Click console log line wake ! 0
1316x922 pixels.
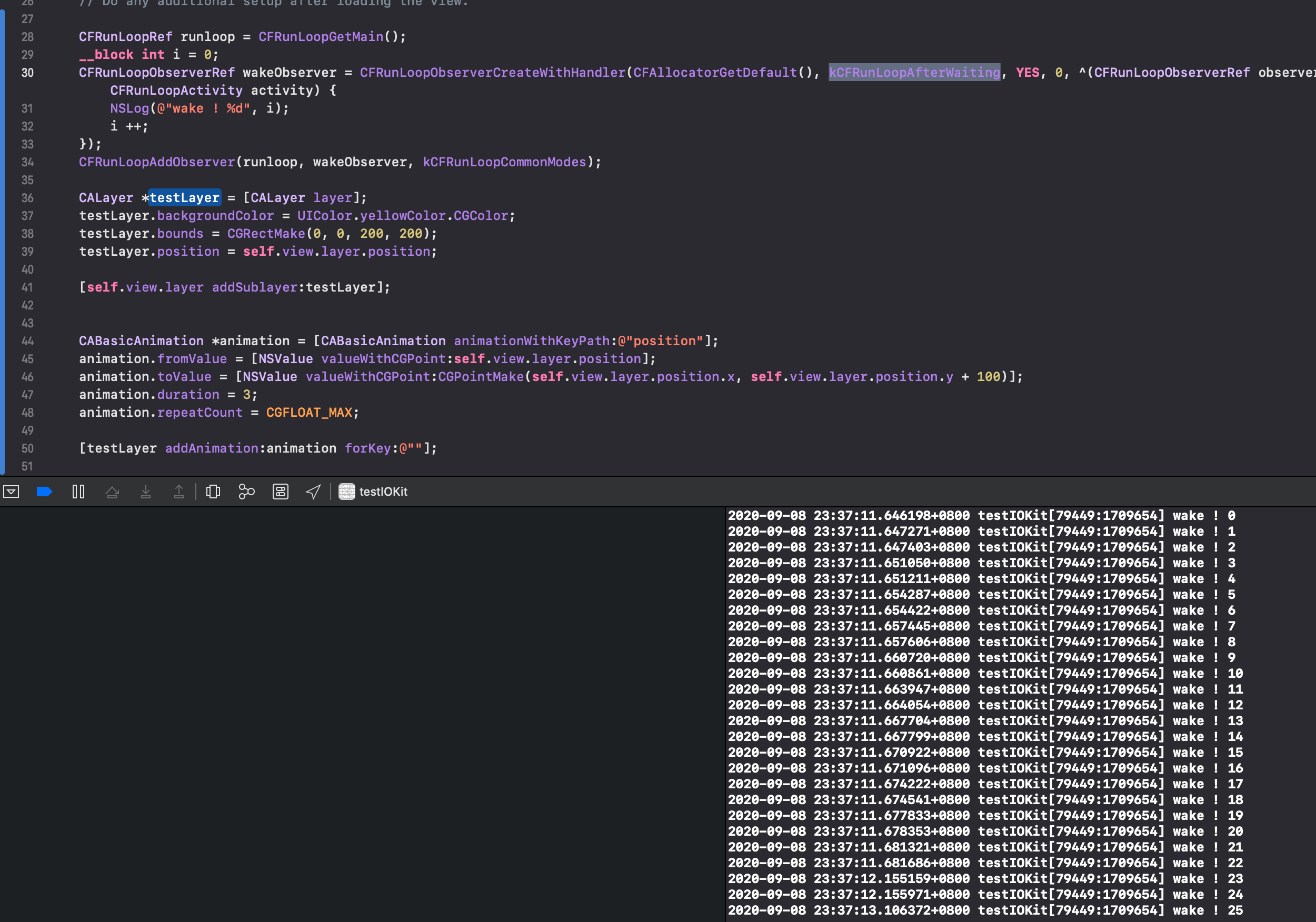click(x=981, y=516)
